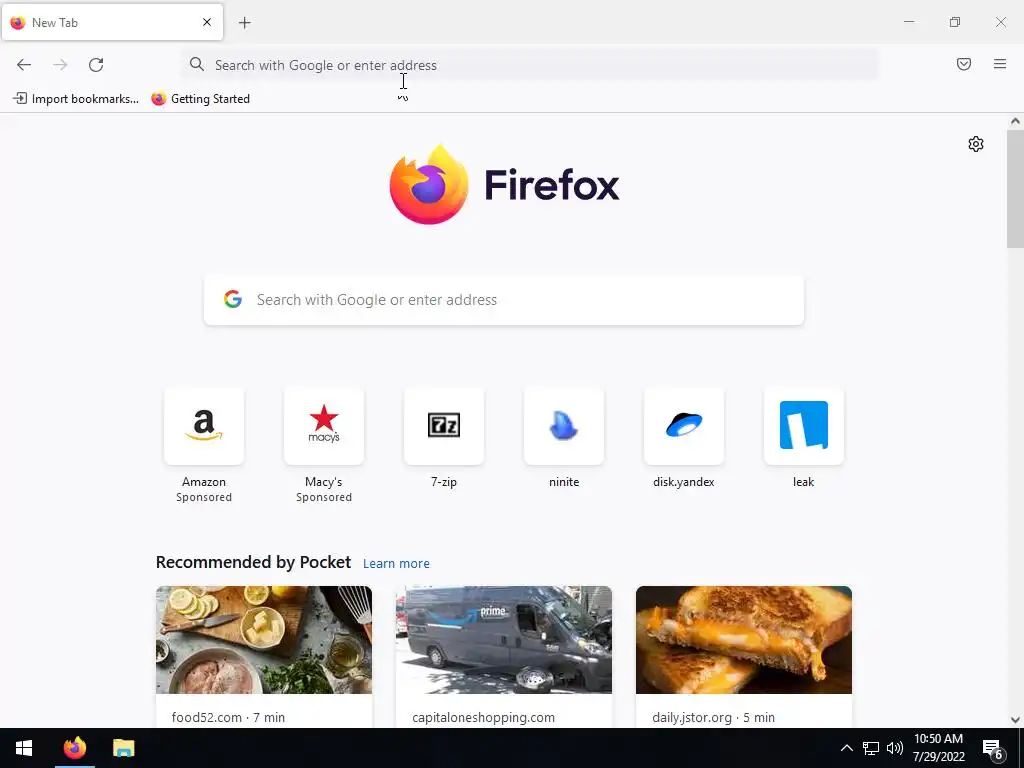Screen dimensions: 1024x768
Task: Click the 'Recommended by Pocket' heading
Action: [x=253, y=562]
